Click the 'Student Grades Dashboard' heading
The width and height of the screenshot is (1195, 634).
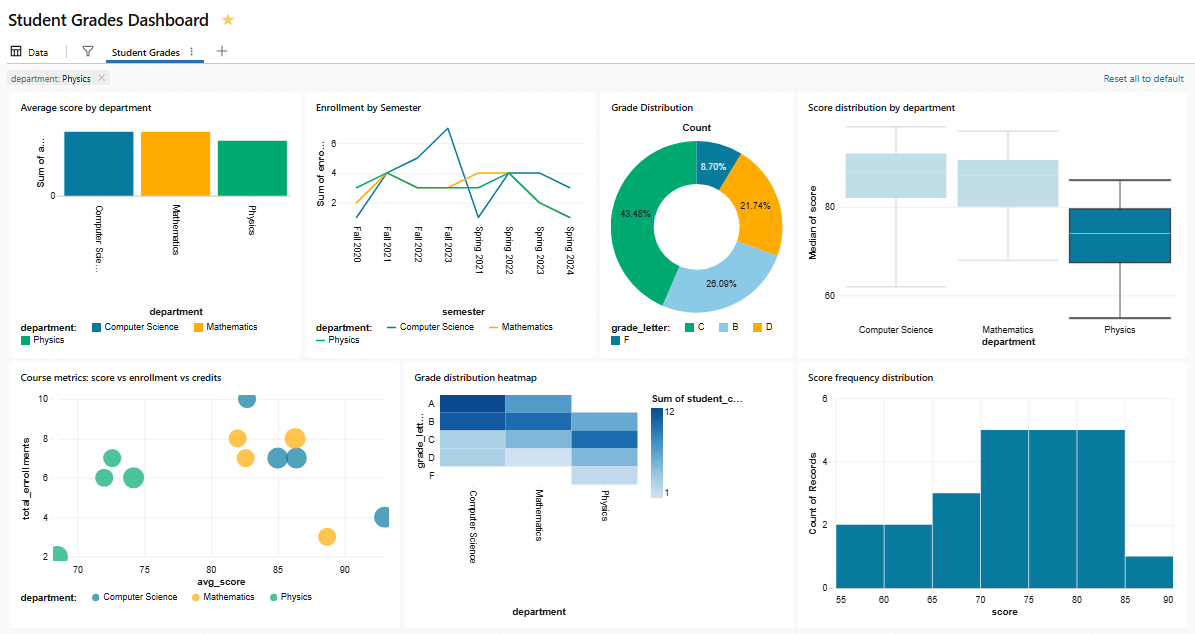pyautogui.click(x=108, y=20)
